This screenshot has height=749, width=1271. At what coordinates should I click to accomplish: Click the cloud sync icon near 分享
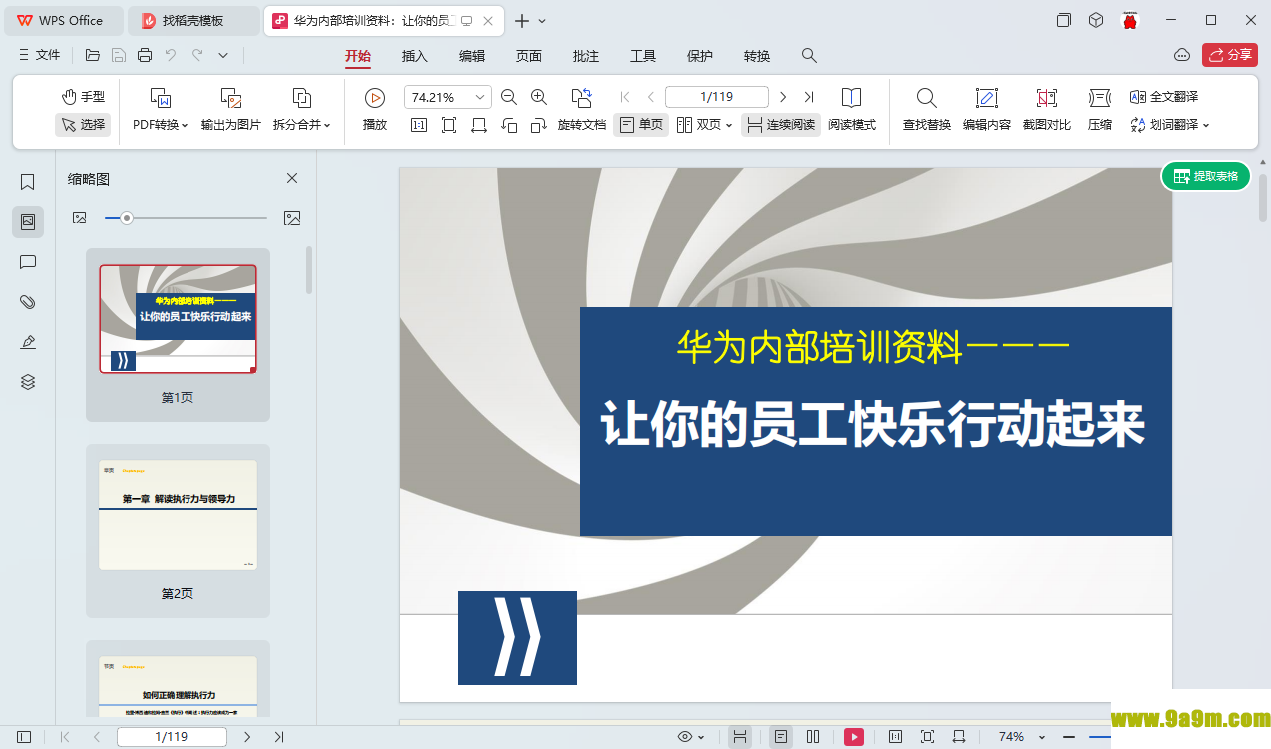point(1181,55)
